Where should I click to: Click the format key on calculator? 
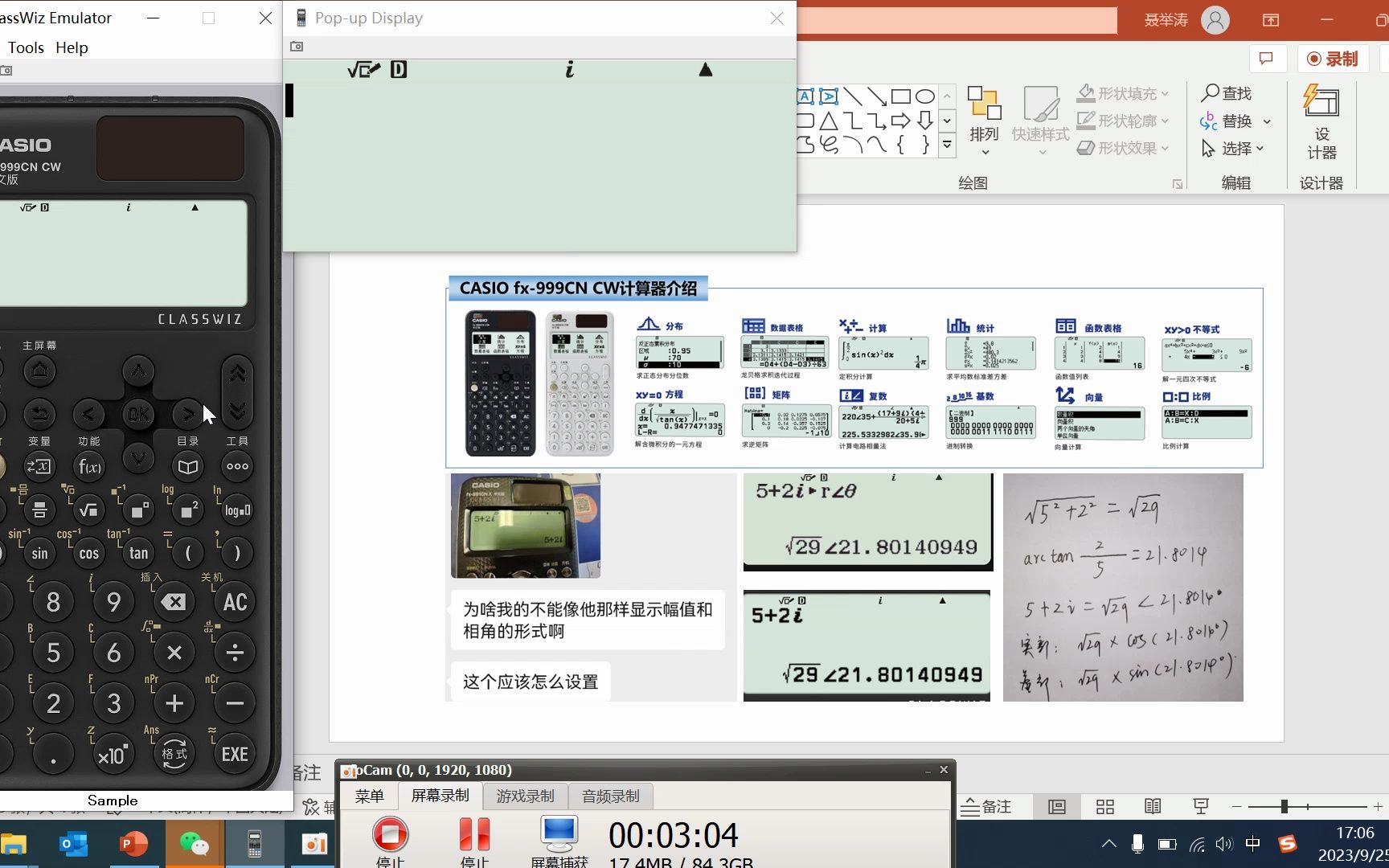(x=174, y=754)
